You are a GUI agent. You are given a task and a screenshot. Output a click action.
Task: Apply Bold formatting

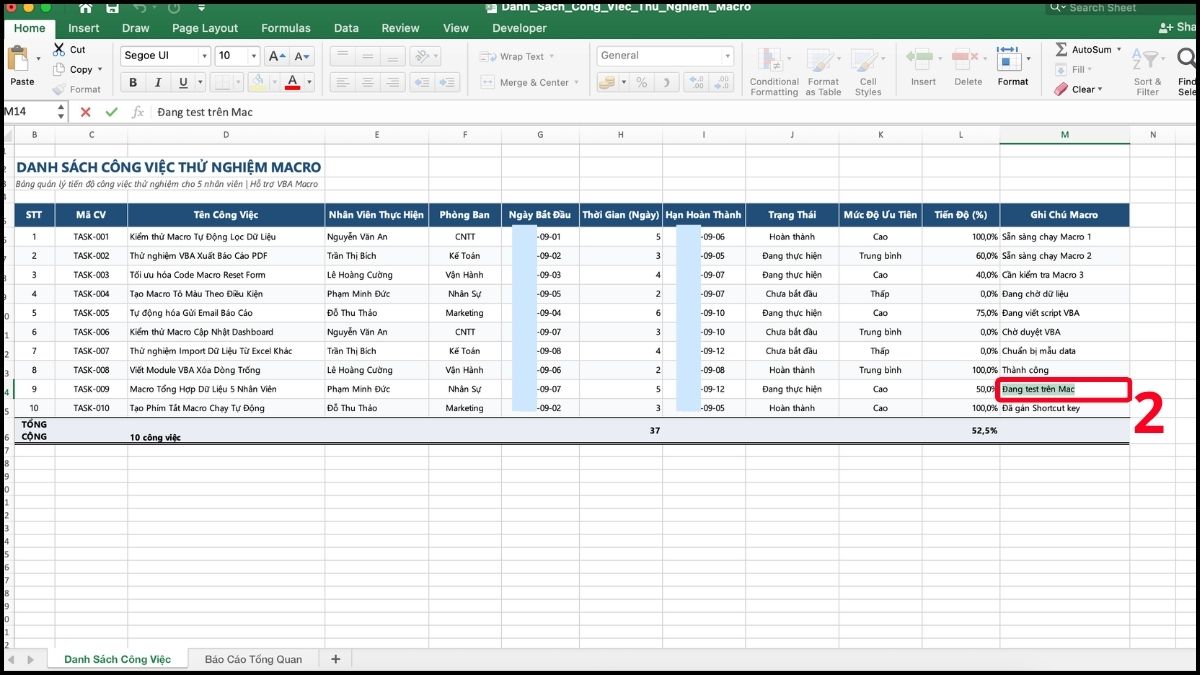coord(133,83)
